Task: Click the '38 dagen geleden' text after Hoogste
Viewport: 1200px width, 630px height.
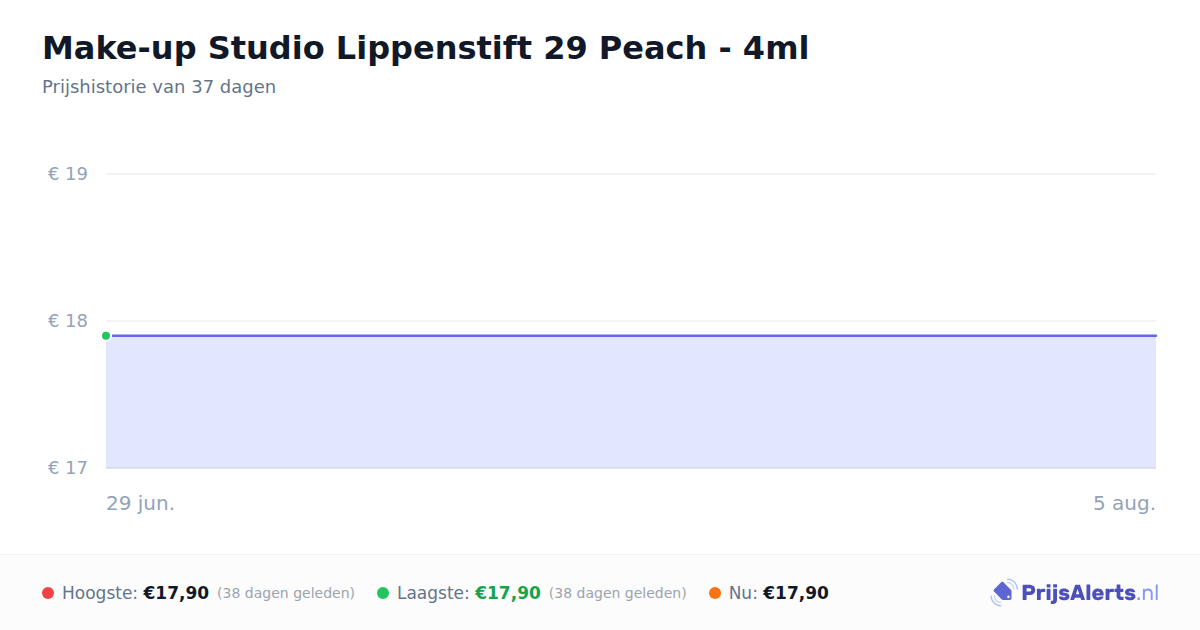Action: (286, 593)
